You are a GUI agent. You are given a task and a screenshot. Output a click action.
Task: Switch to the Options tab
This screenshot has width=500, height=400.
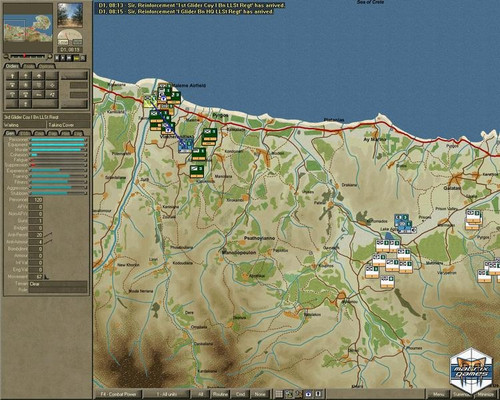click(46, 66)
